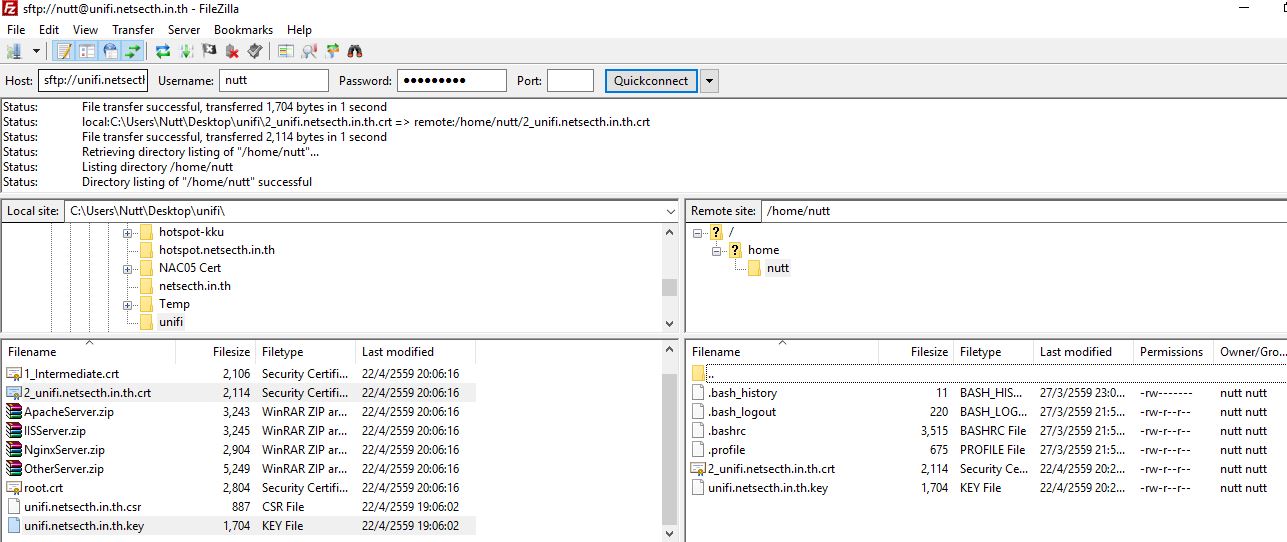Screen dimensions: 1287x542
Task: Focus the Host input field
Action: click(93, 81)
